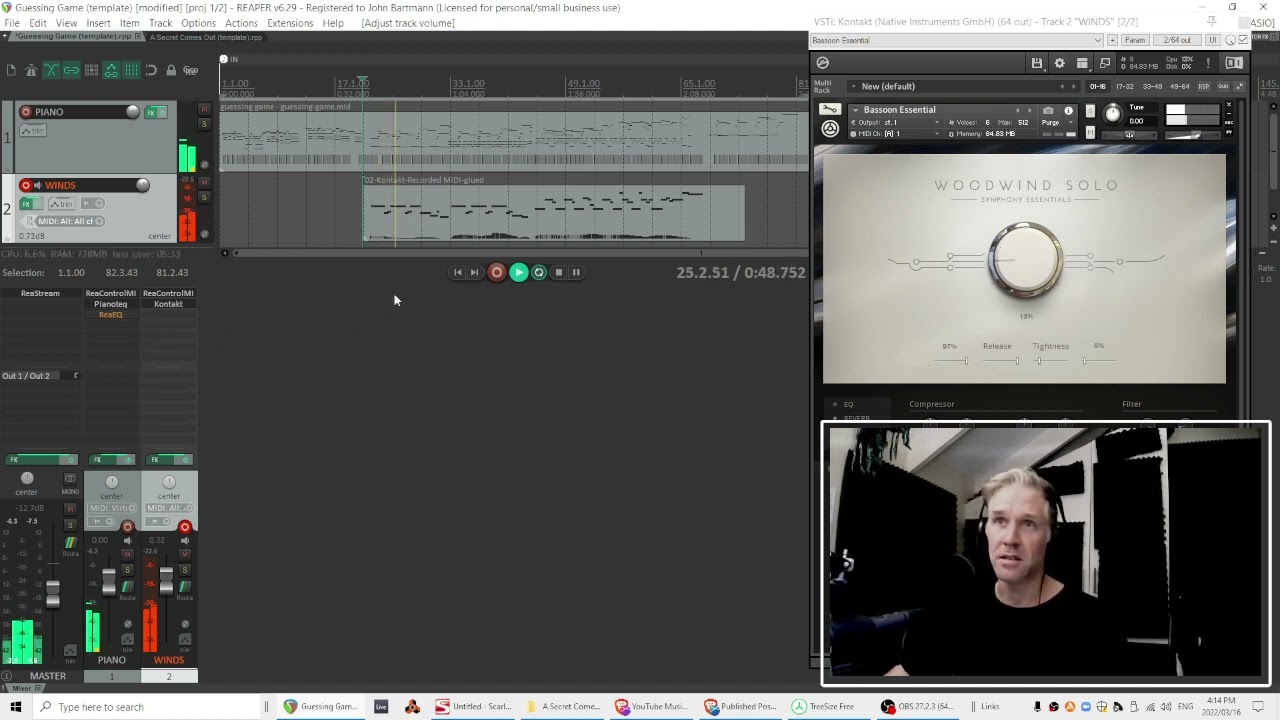This screenshot has width=1280, height=720.
Task: Toggle the locking padlock icon
Action: coord(171,70)
